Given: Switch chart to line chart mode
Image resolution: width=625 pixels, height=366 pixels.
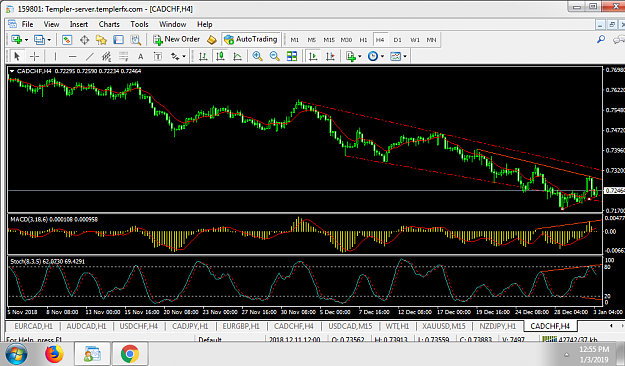Looking at the screenshot, I should 237,56.
